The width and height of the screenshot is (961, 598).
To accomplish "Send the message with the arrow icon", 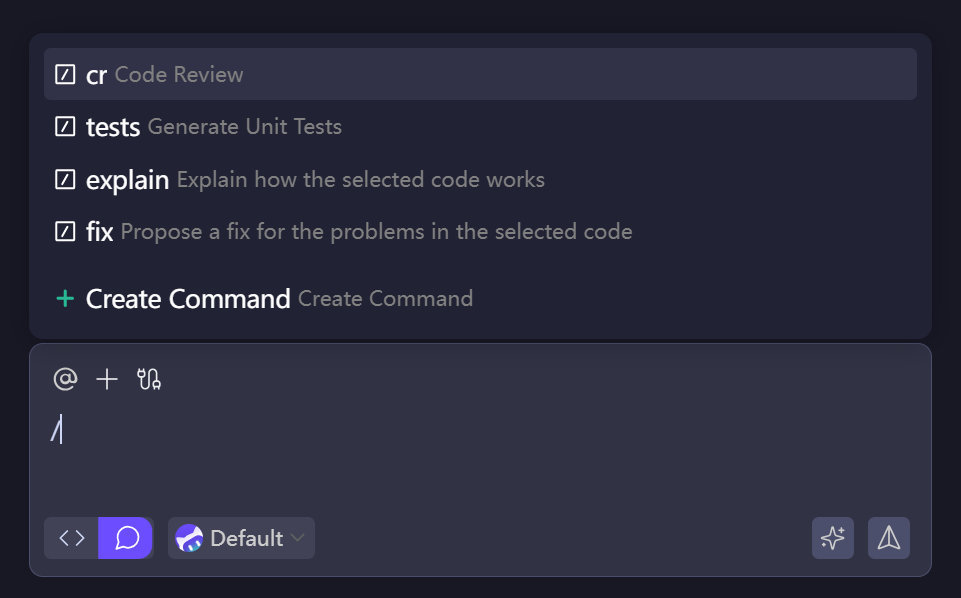I will (889, 538).
